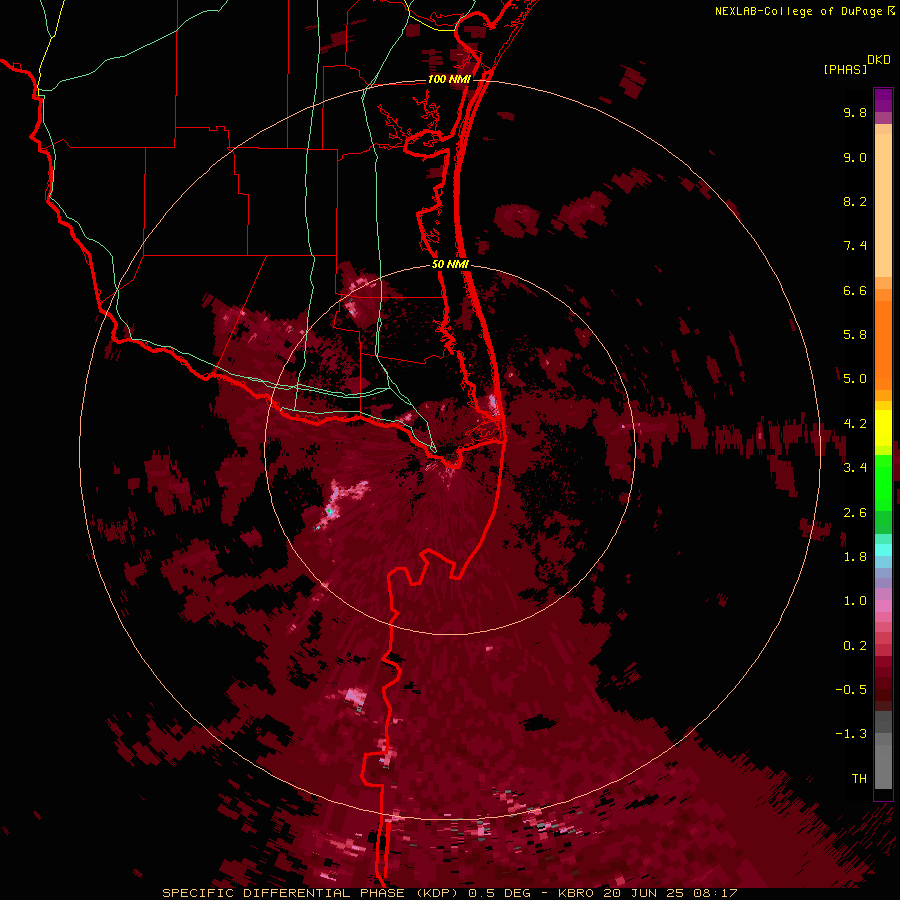900x900 pixels.
Task: Click the purple top segment of color bar
Action: point(883,100)
